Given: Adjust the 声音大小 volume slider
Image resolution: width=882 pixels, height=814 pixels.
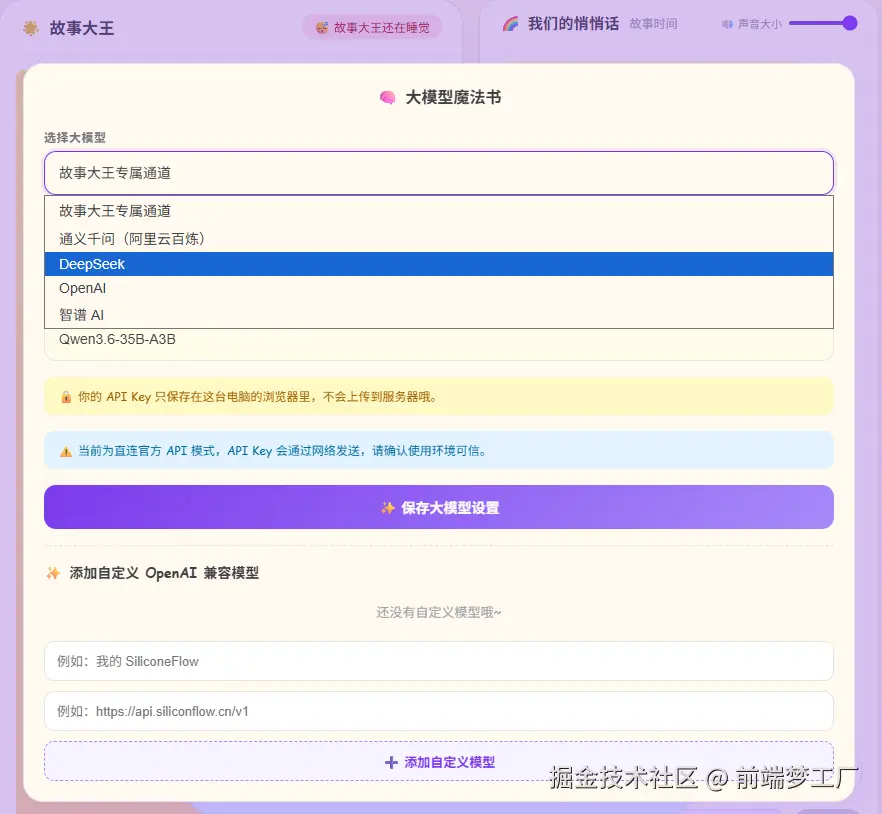Looking at the screenshot, I should point(823,23).
